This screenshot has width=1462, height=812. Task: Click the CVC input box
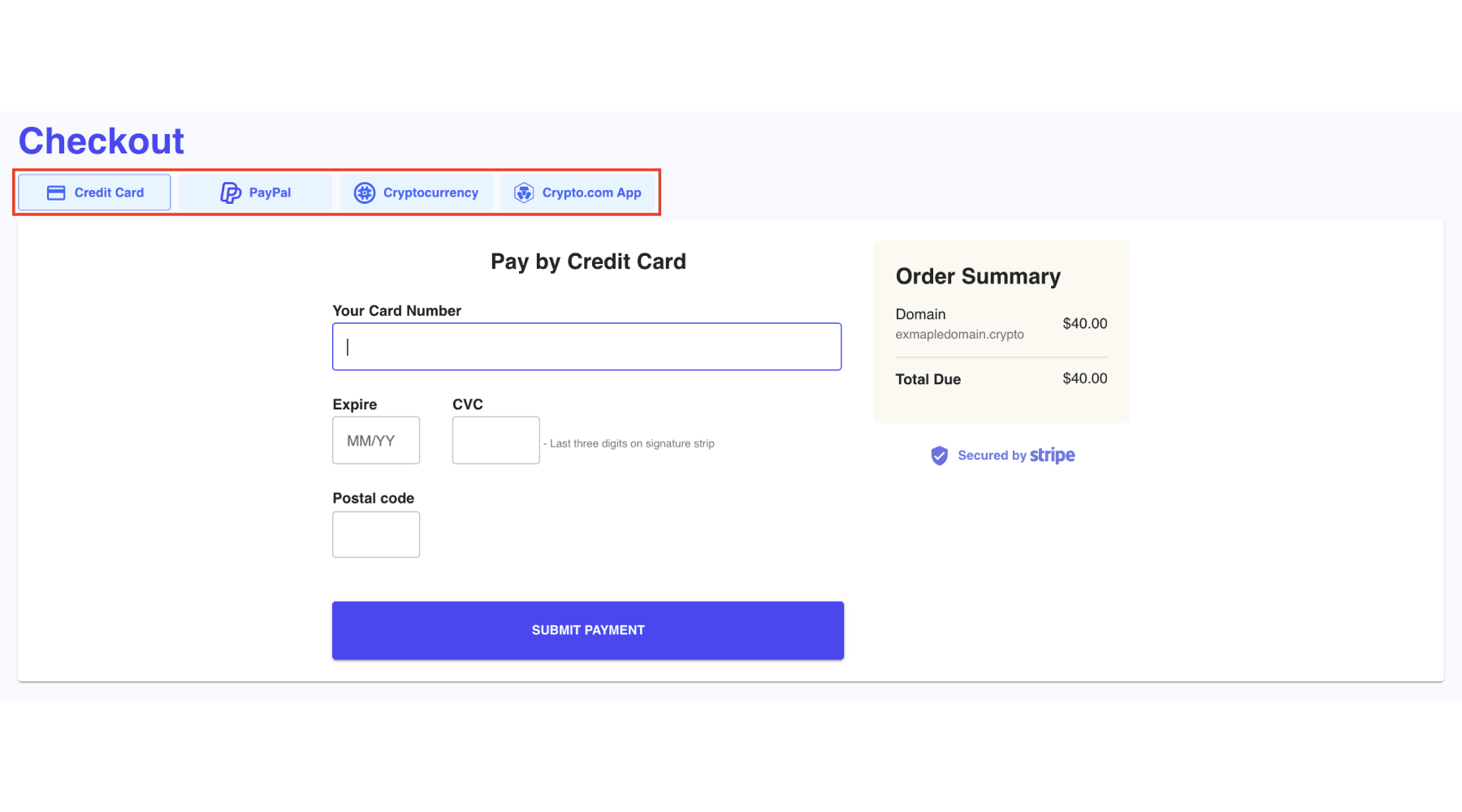495,440
